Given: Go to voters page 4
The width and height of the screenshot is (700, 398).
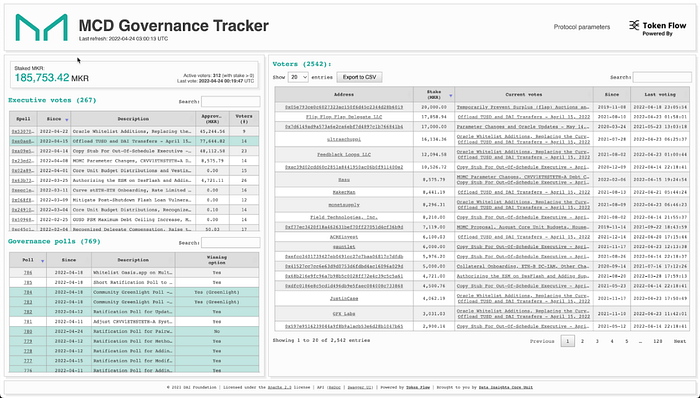Looking at the screenshot, I should point(612,341).
